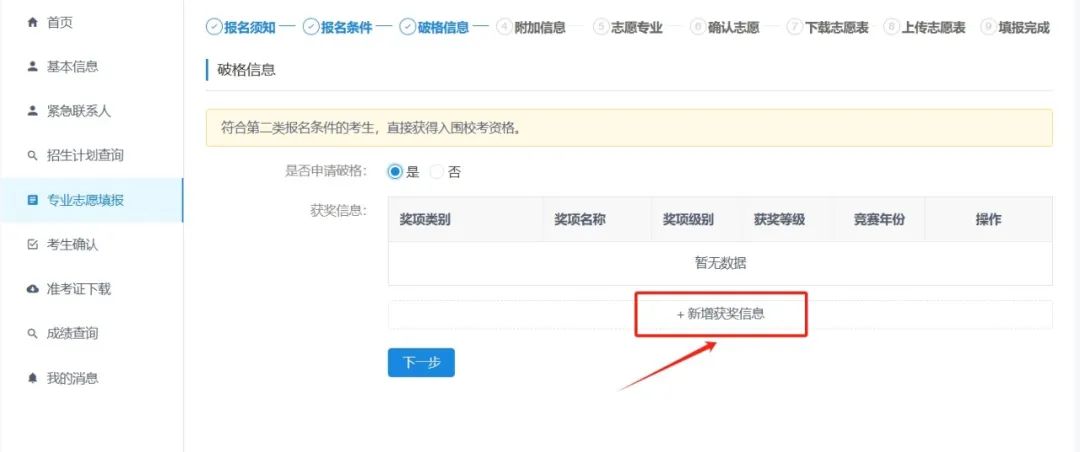Image resolution: width=1080 pixels, height=452 pixels.
Task: Click 新增获奖信息 to add an award
Action: [720, 314]
